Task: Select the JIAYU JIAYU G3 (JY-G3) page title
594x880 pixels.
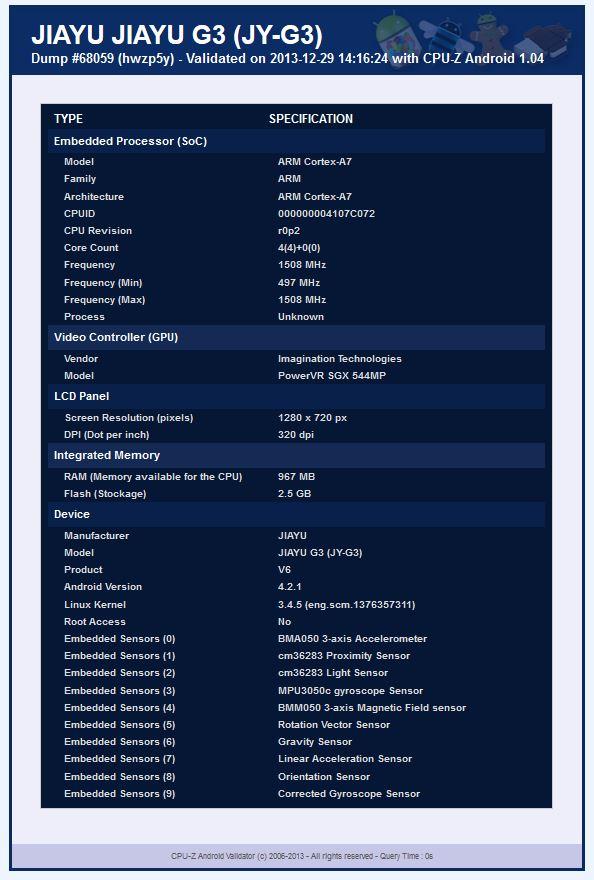Action: pyautogui.click(x=177, y=35)
